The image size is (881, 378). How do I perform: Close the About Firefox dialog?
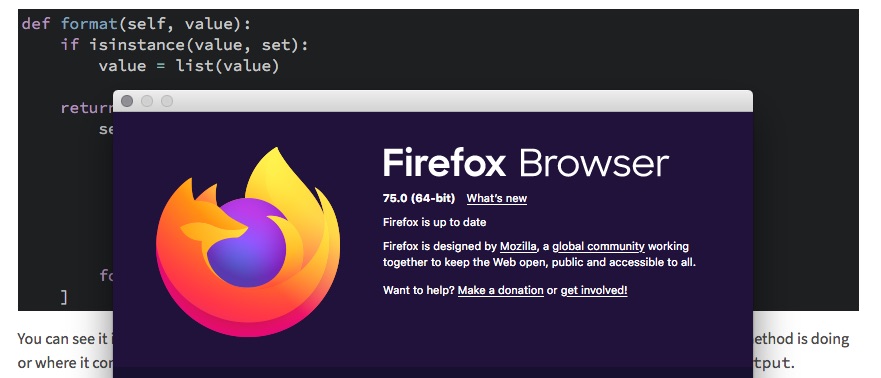click(x=127, y=101)
